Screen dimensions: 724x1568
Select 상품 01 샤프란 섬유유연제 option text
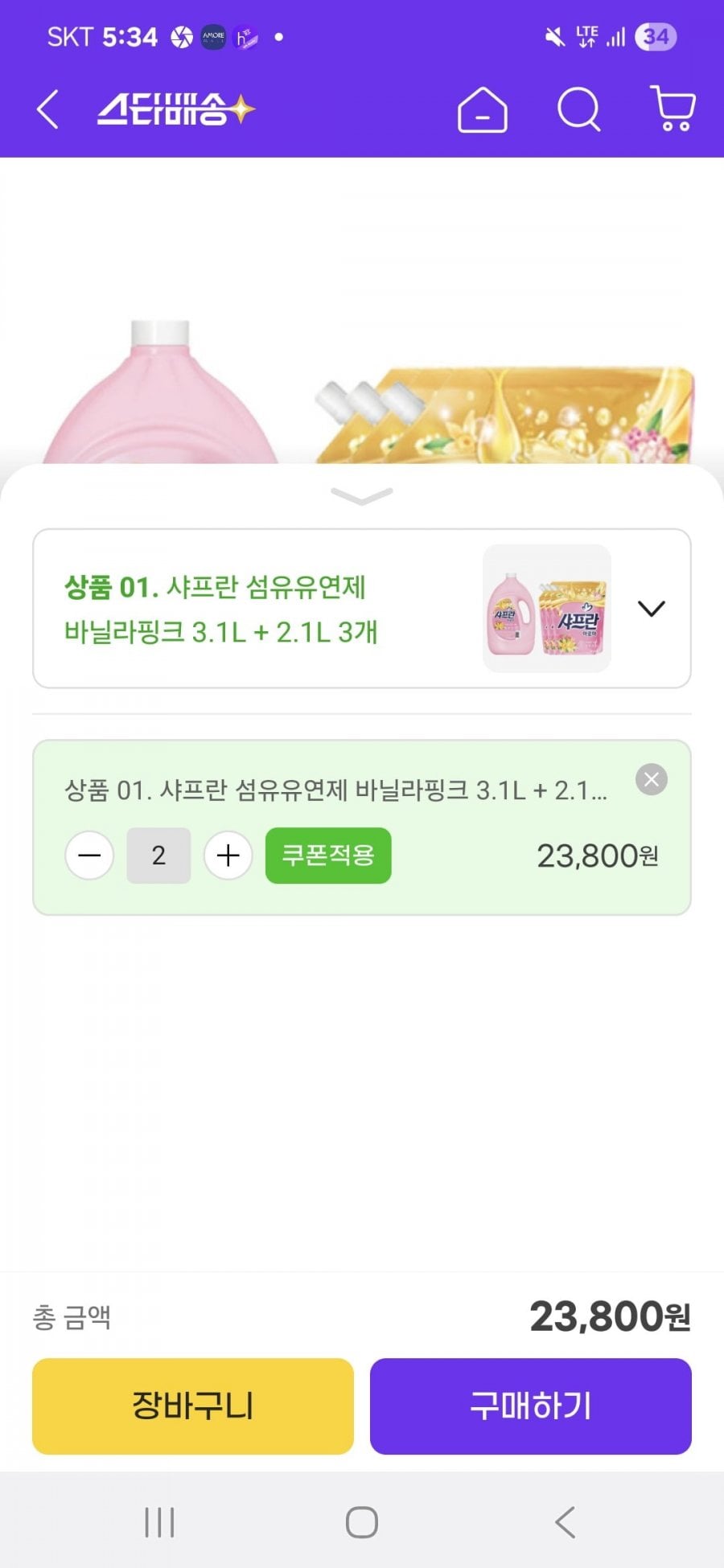tap(221, 609)
